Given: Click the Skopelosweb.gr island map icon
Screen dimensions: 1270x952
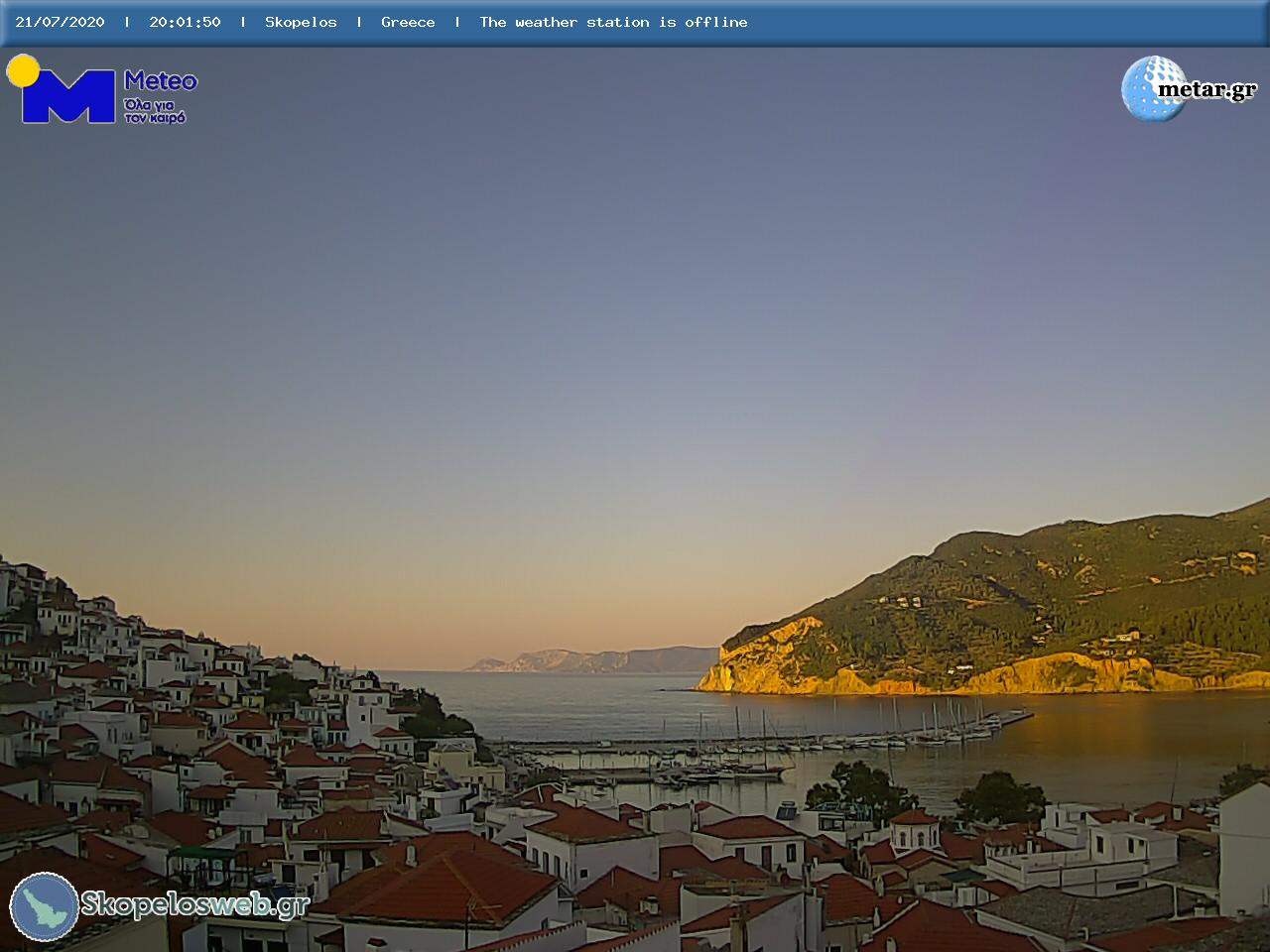Looking at the screenshot, I should click(x=45, y=906).
